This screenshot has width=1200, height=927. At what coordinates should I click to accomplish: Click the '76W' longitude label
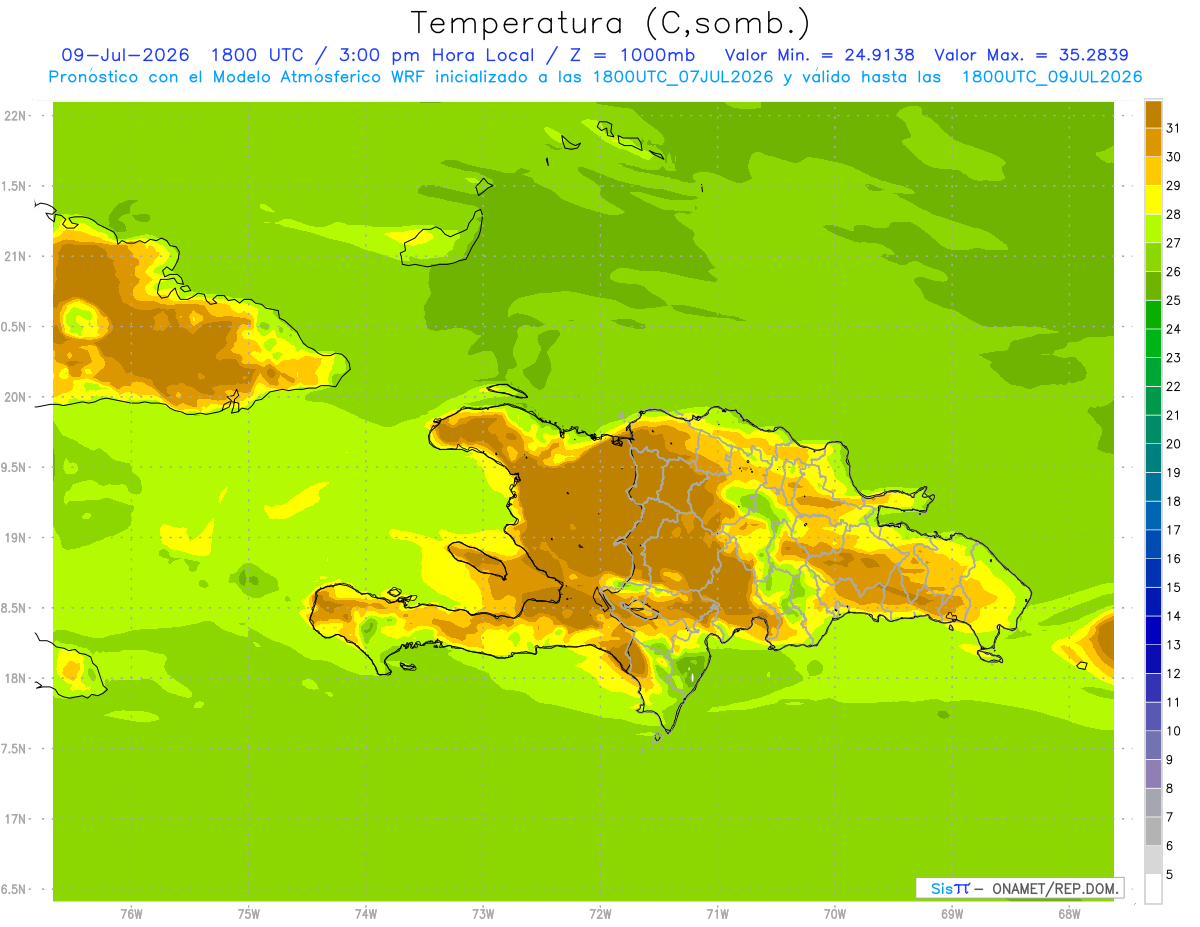131,914
